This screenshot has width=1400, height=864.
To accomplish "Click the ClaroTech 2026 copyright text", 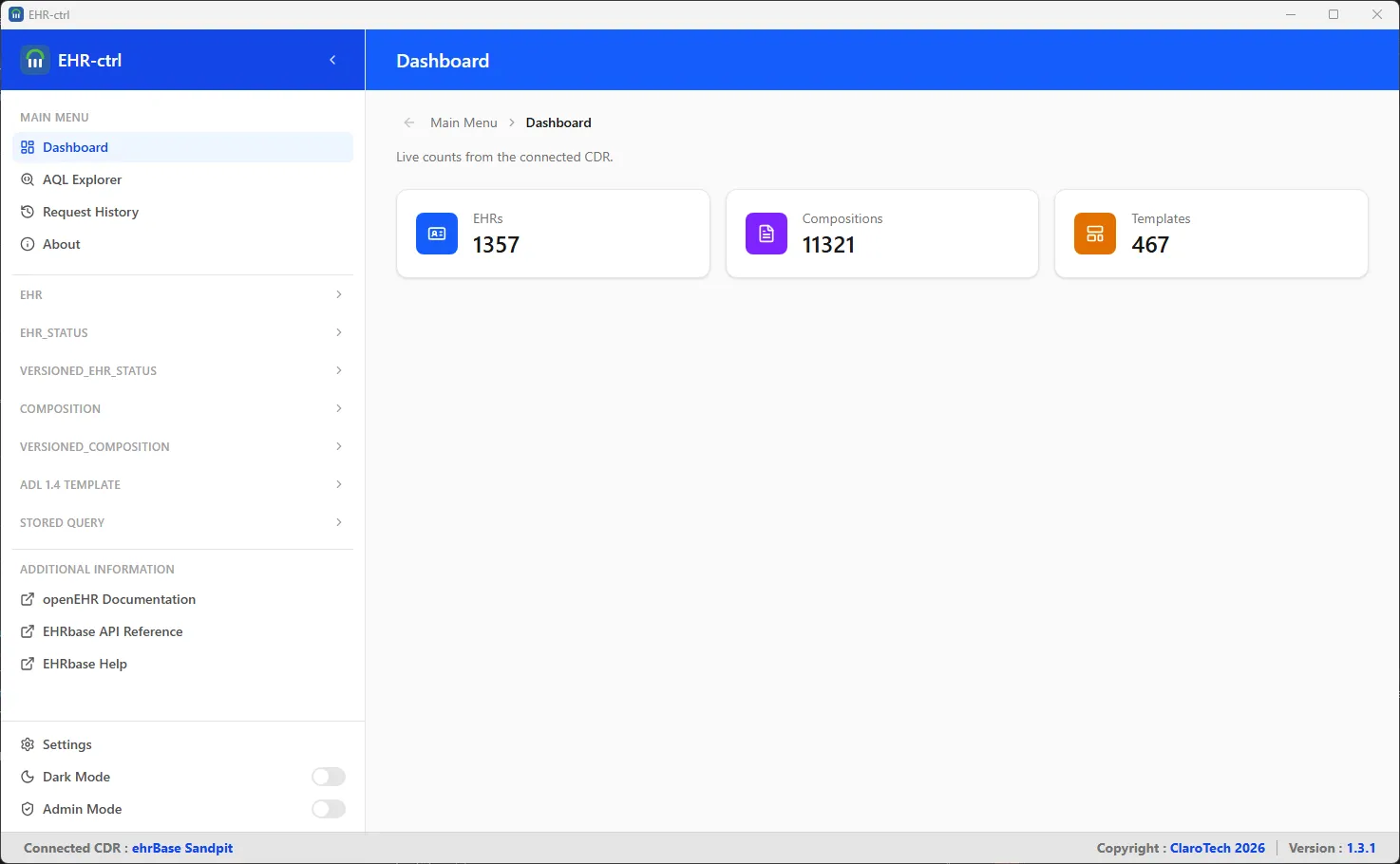I will pyautogui.click(x=1218, y=848).
